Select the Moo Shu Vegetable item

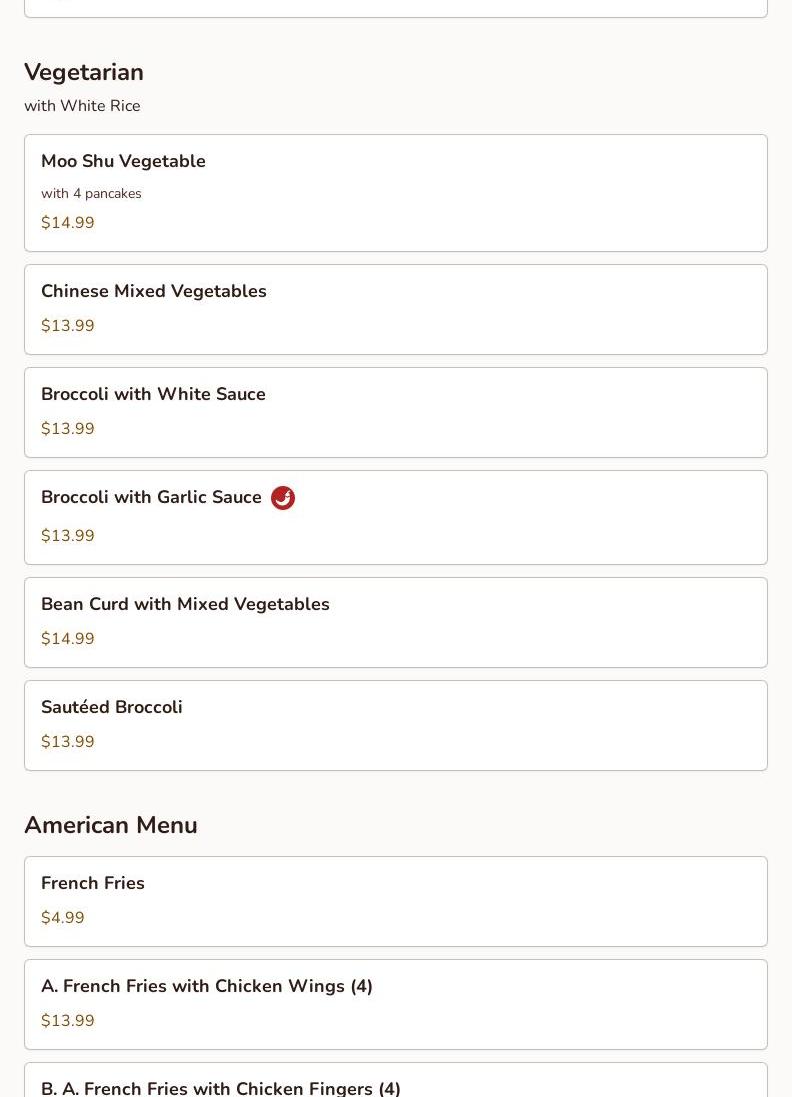point(396,193)
